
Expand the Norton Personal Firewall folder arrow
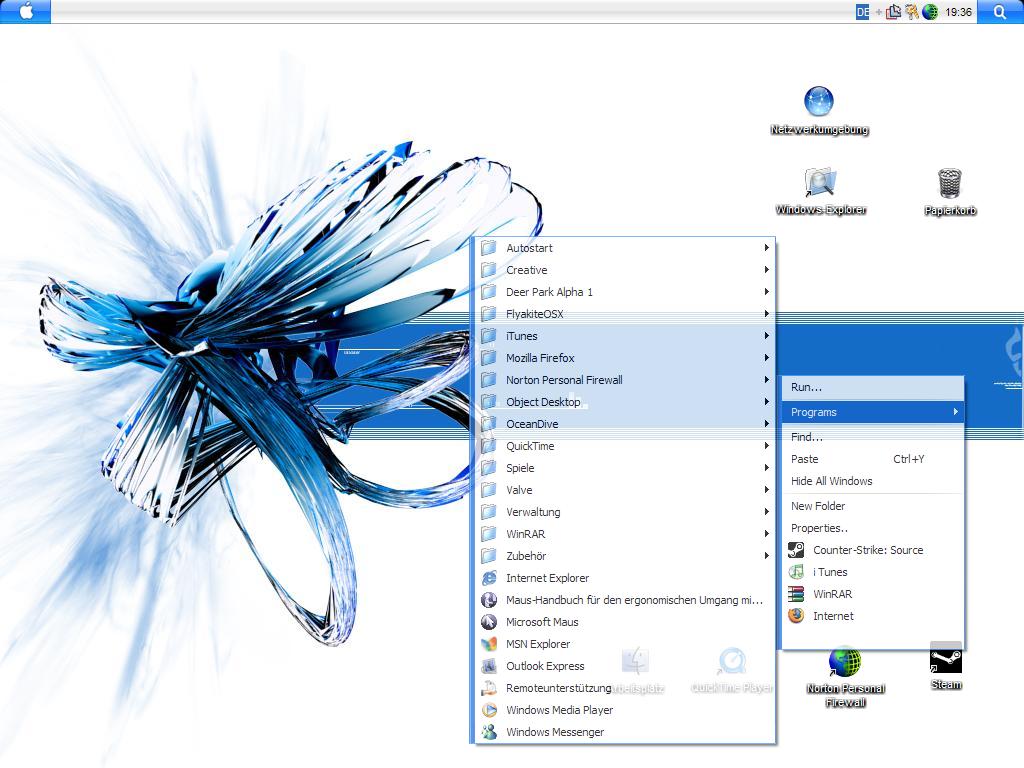pos(767,380)
